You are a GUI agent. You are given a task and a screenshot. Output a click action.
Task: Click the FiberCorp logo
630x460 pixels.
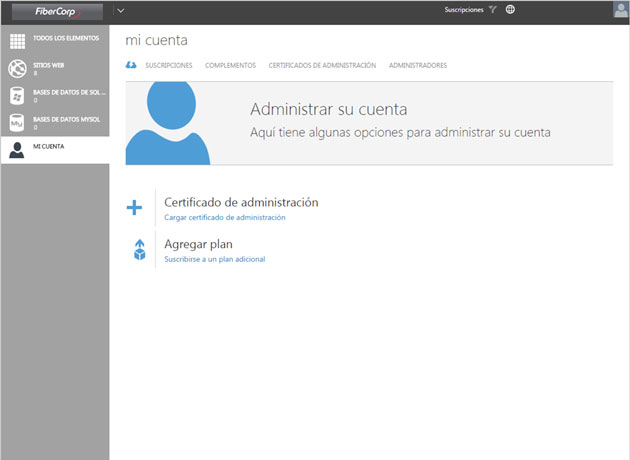coord(54,11)
